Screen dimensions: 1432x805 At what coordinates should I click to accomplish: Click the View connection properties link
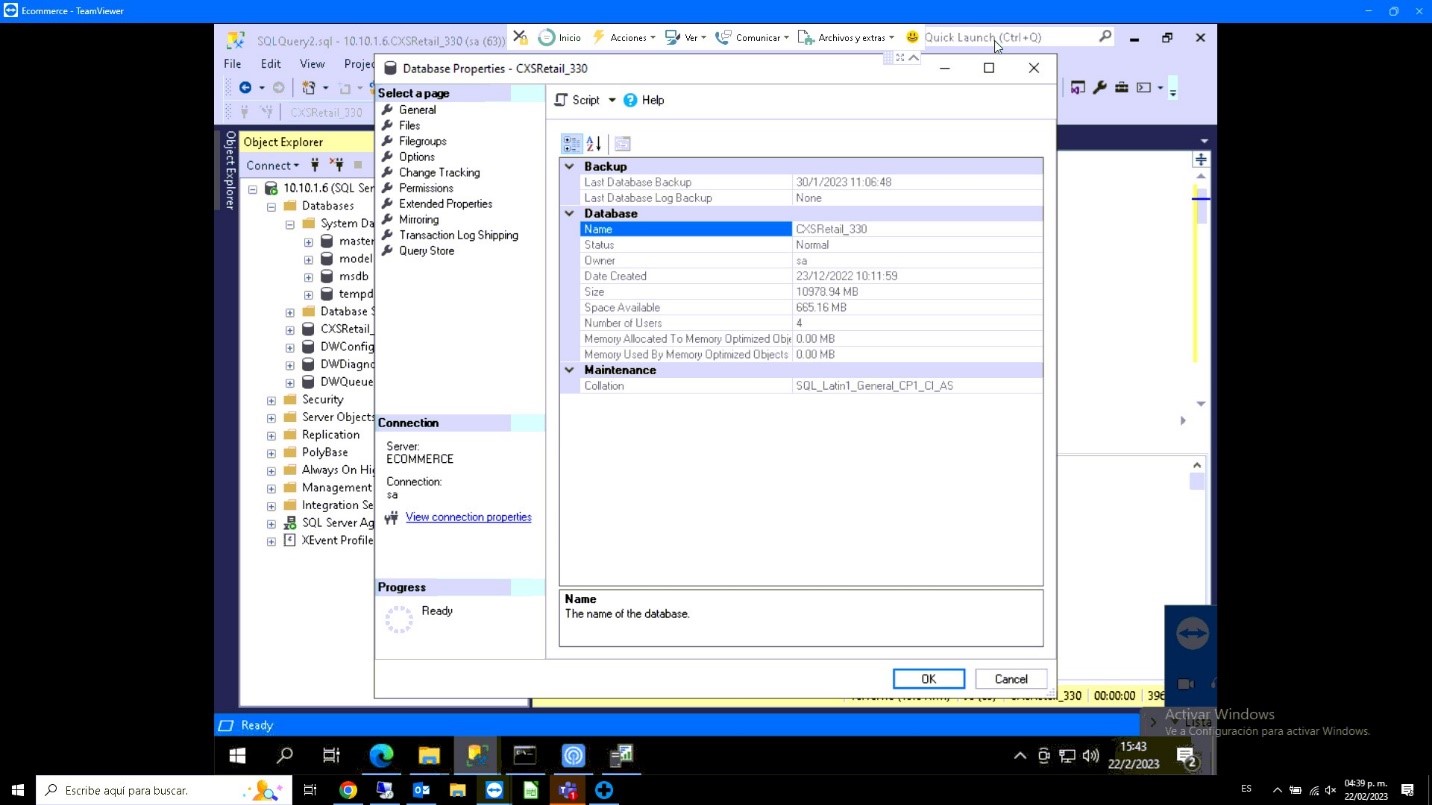click(x=468, y=517)
